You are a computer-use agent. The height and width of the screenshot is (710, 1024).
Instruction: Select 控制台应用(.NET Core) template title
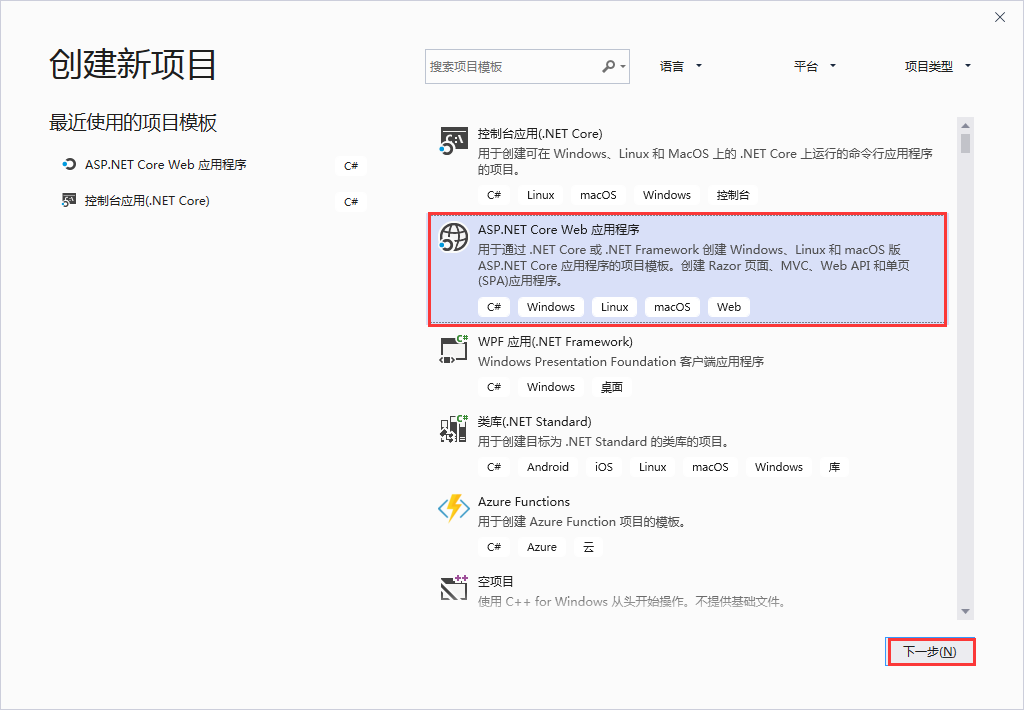(540, 134)
